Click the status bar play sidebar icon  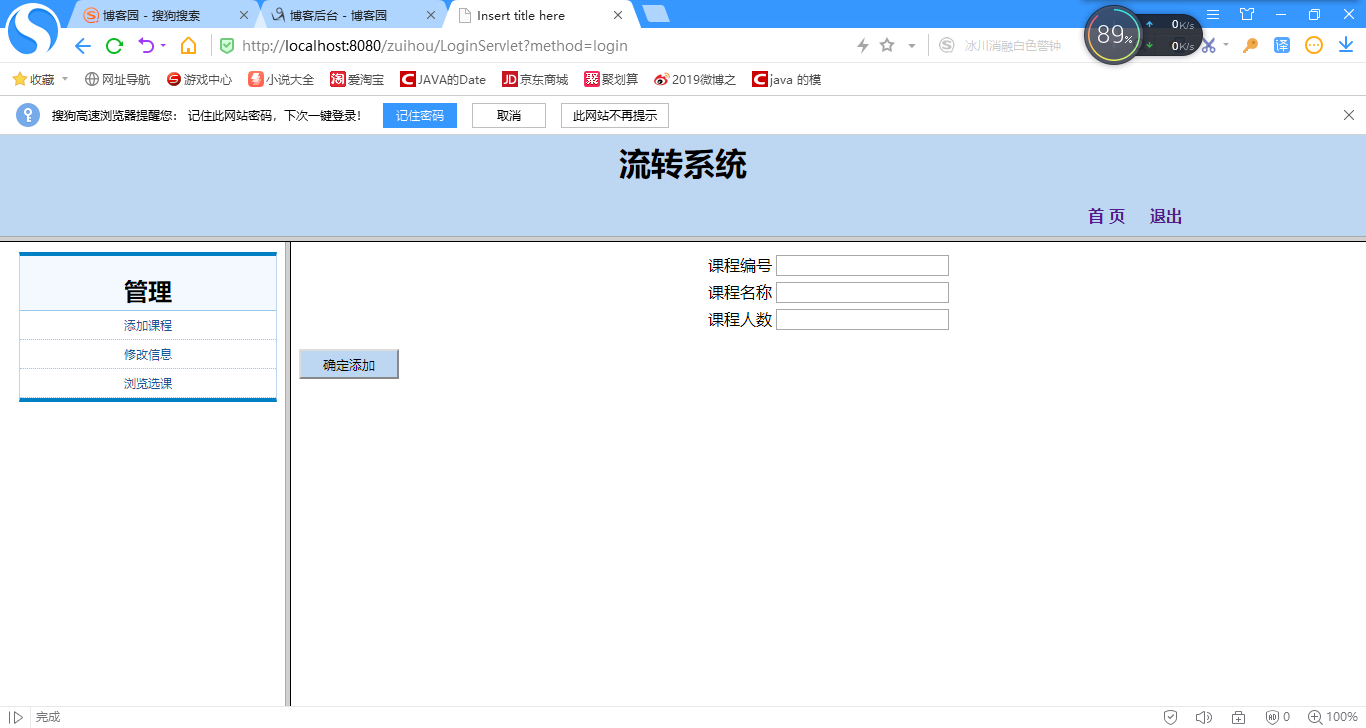tap(16, 717)
